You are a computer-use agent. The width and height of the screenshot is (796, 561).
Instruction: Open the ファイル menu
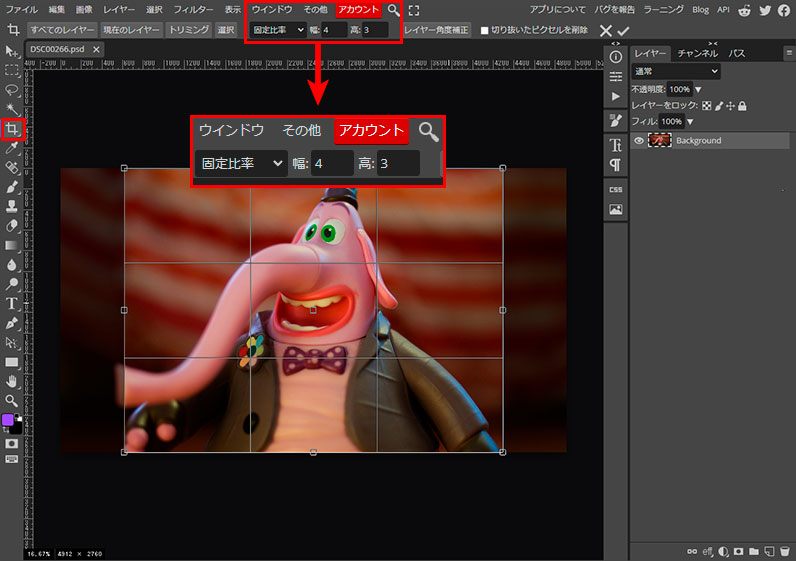[22, 10]
